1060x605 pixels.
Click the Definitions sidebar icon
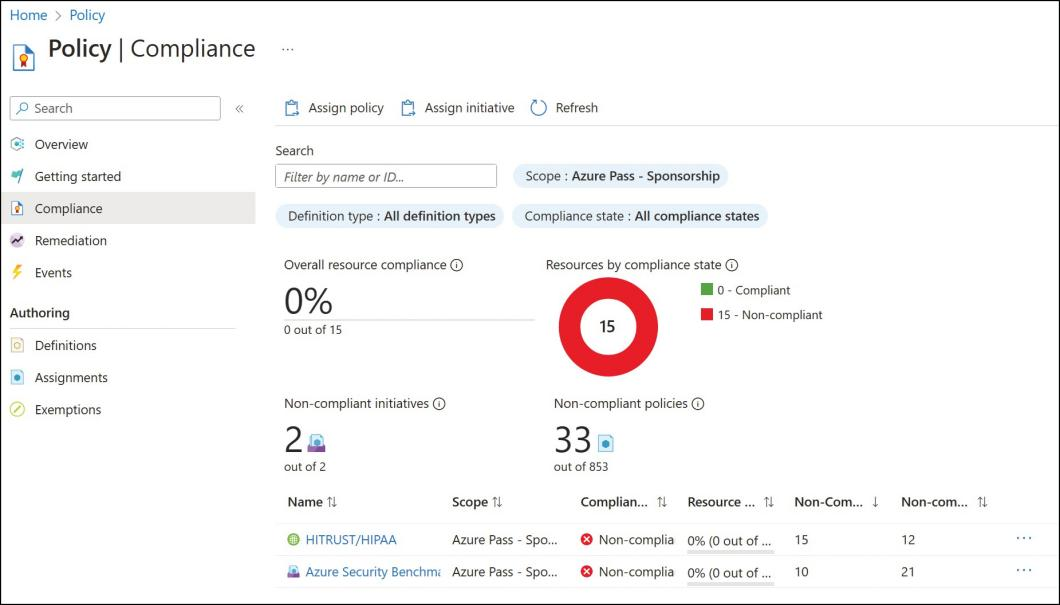(18, 345)
